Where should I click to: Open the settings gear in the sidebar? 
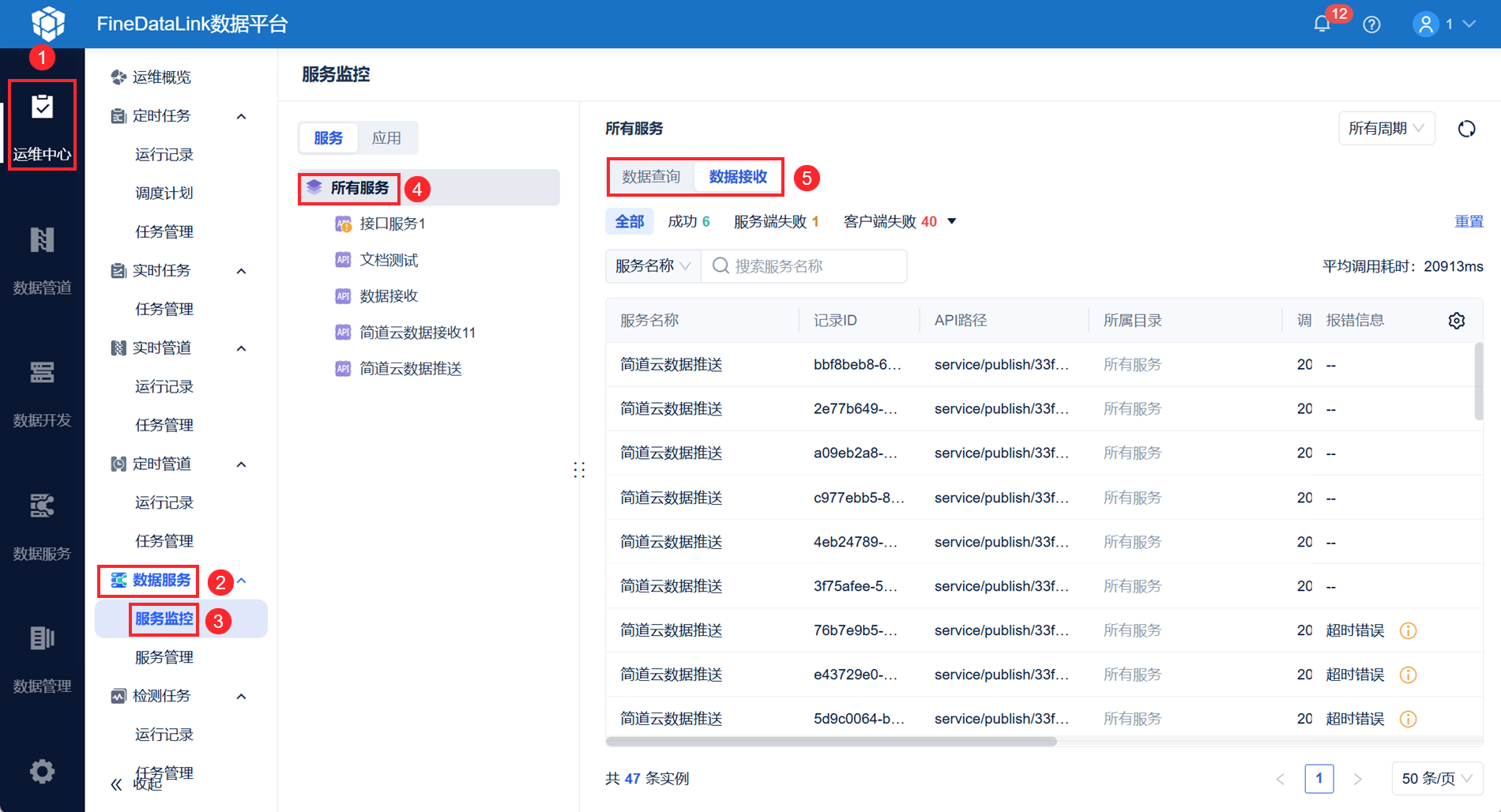tap(42, 771)
